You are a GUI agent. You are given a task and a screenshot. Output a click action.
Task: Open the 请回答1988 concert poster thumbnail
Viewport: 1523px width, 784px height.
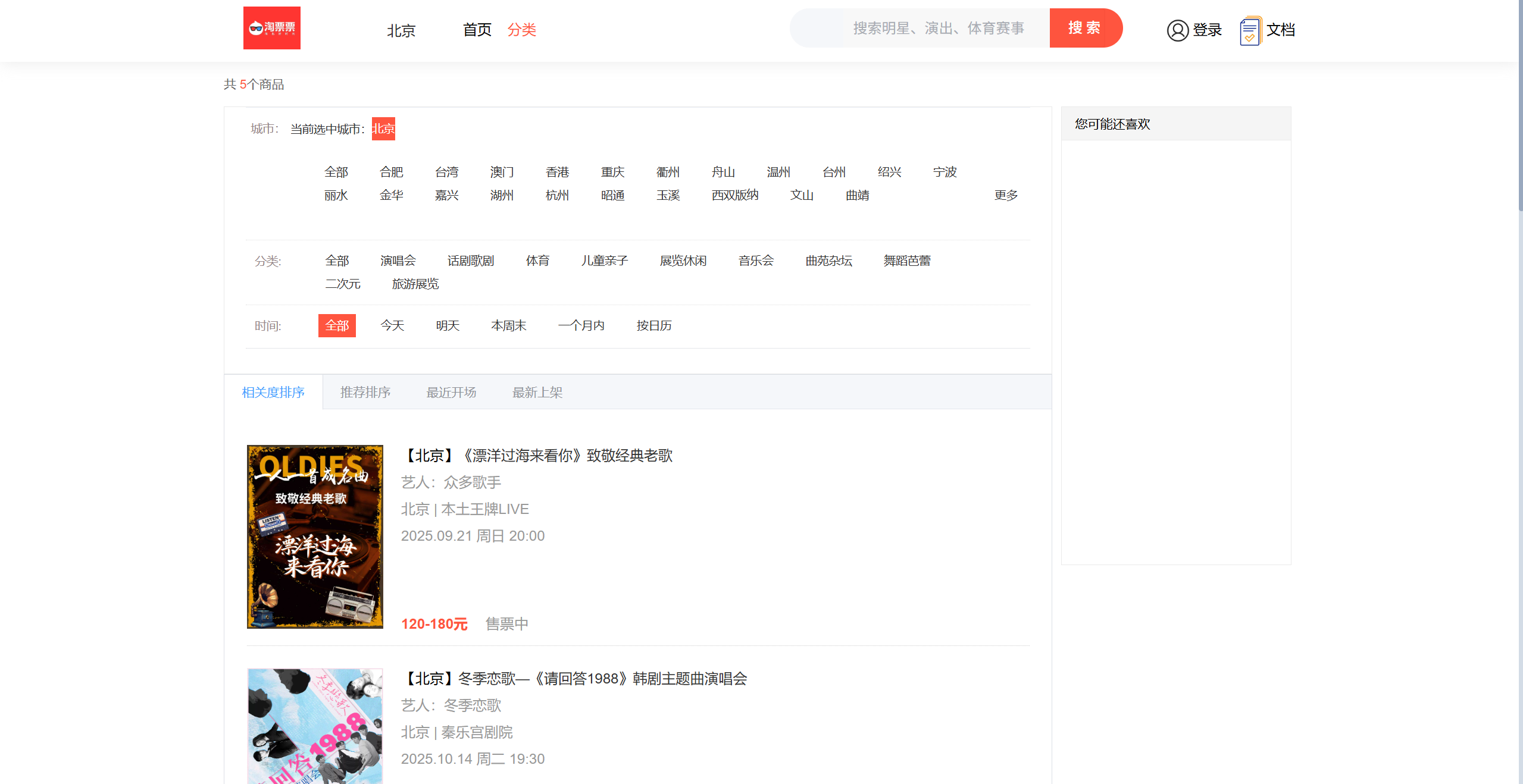tap(315, 726)
